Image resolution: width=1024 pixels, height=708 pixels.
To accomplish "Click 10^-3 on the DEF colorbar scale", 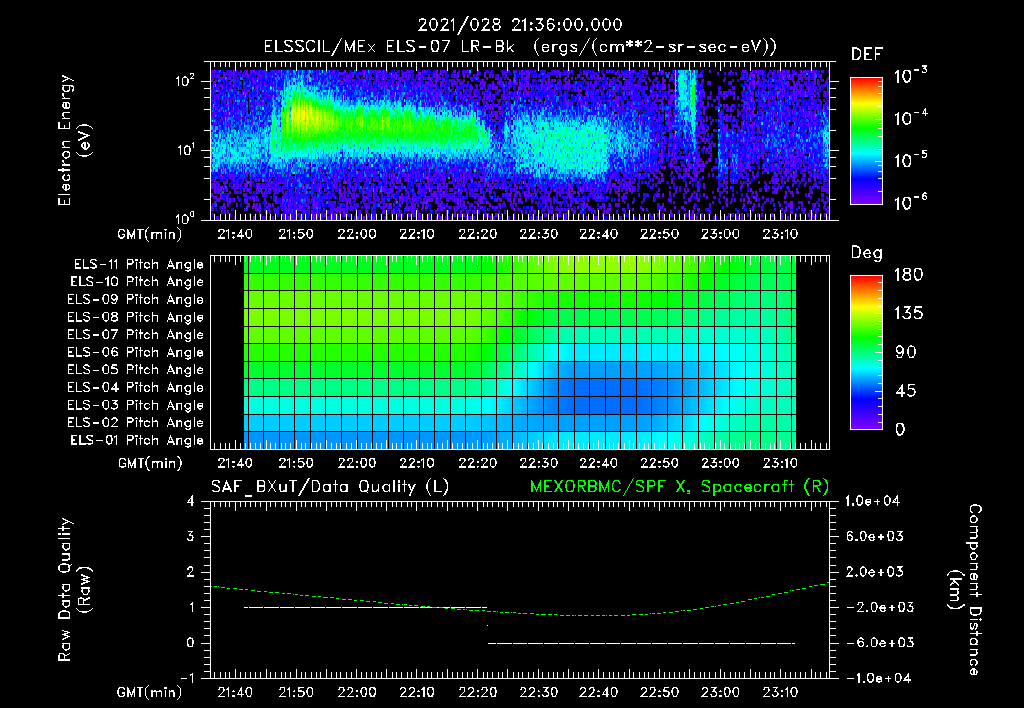I will pyautogui.click(x=911, y=76).
